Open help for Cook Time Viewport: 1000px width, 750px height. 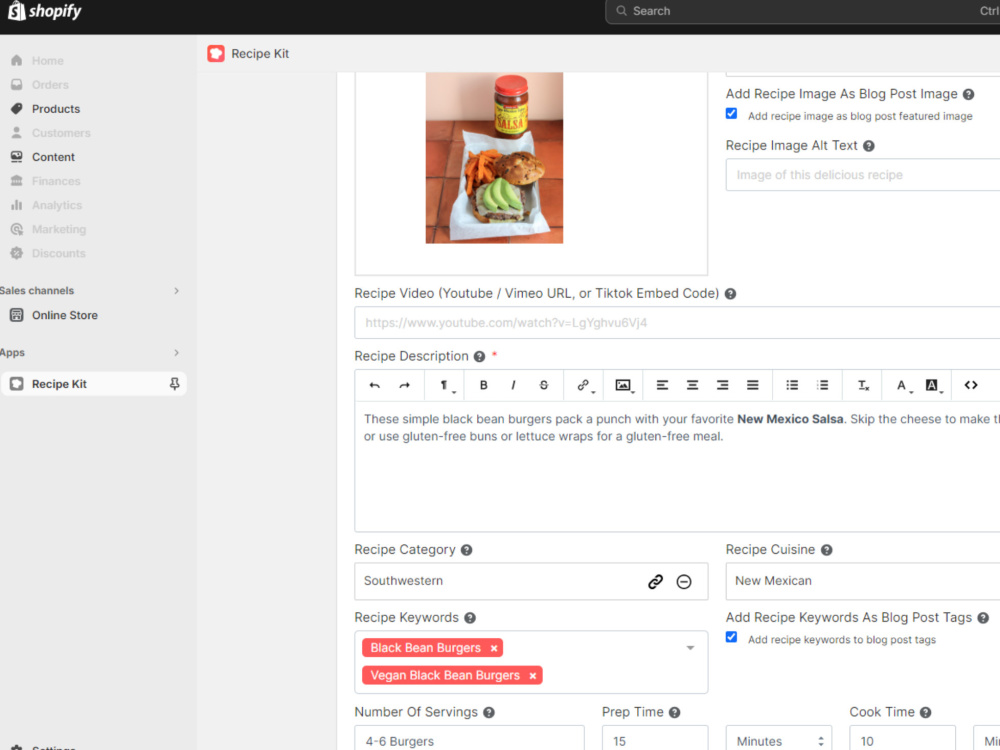926,713
